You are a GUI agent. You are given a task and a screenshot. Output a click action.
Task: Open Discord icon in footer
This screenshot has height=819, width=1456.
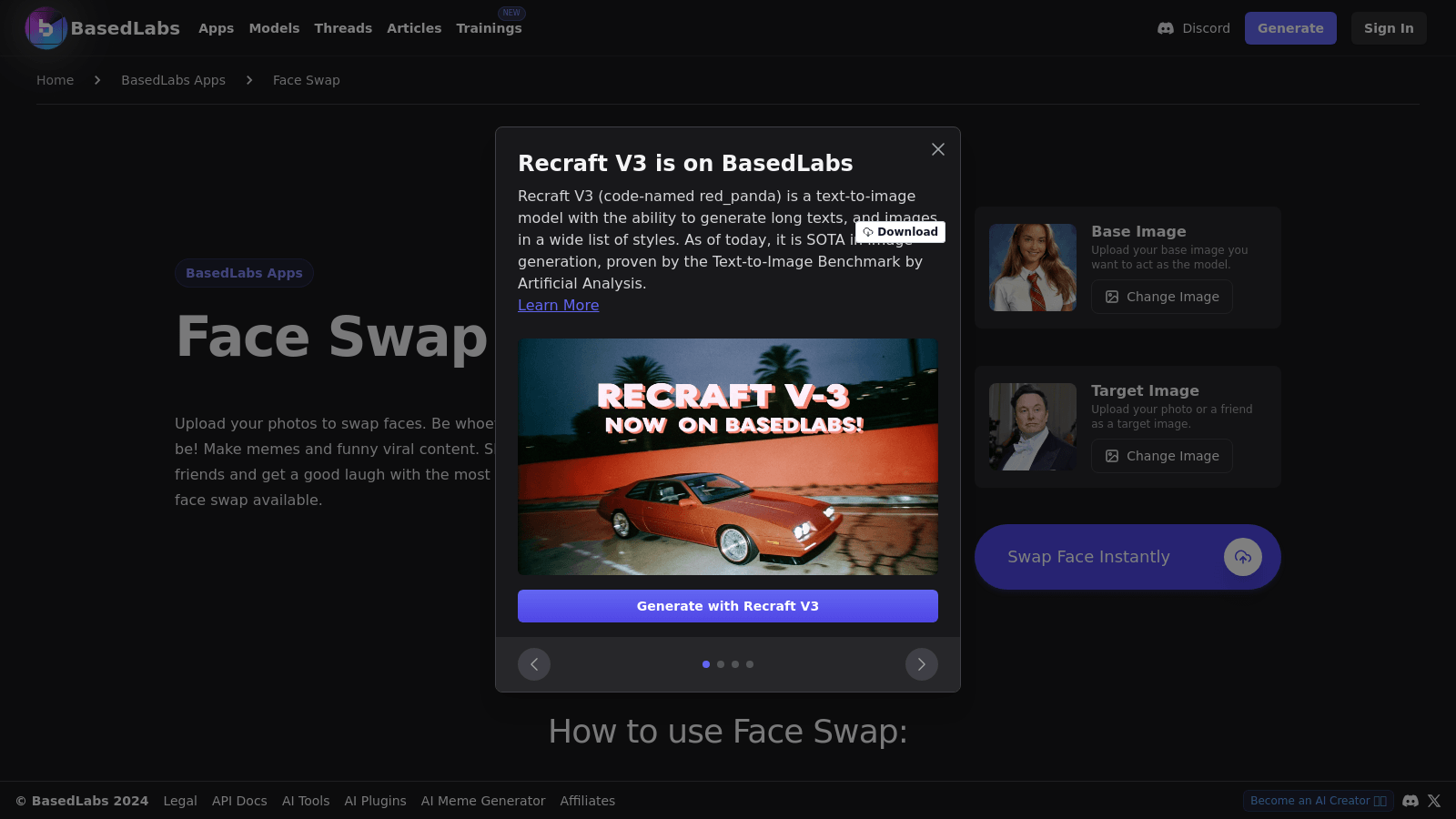(x=1410, y=801)
